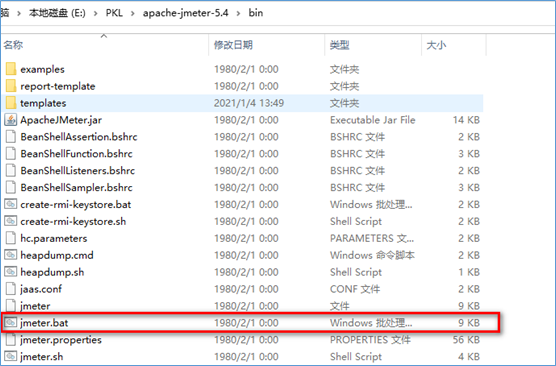The width and height of the screenshot is (556, 366).
Task: Click the CONF 文件 type cell
Action: click(355, 289)
